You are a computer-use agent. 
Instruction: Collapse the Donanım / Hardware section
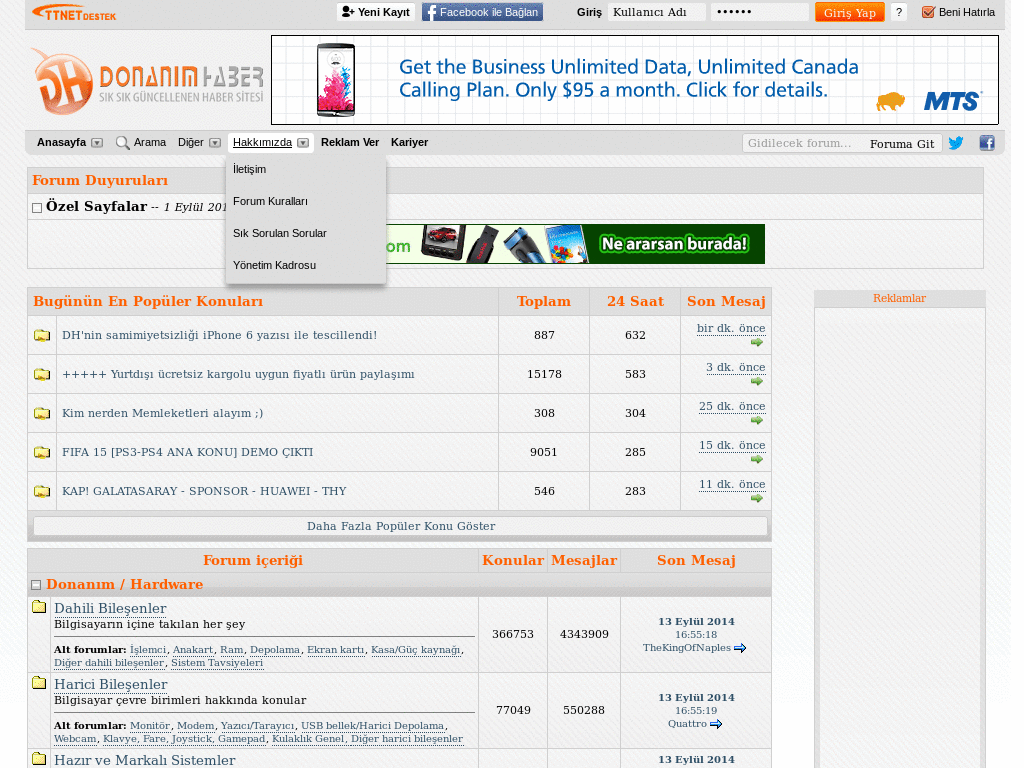pos(37,585)
